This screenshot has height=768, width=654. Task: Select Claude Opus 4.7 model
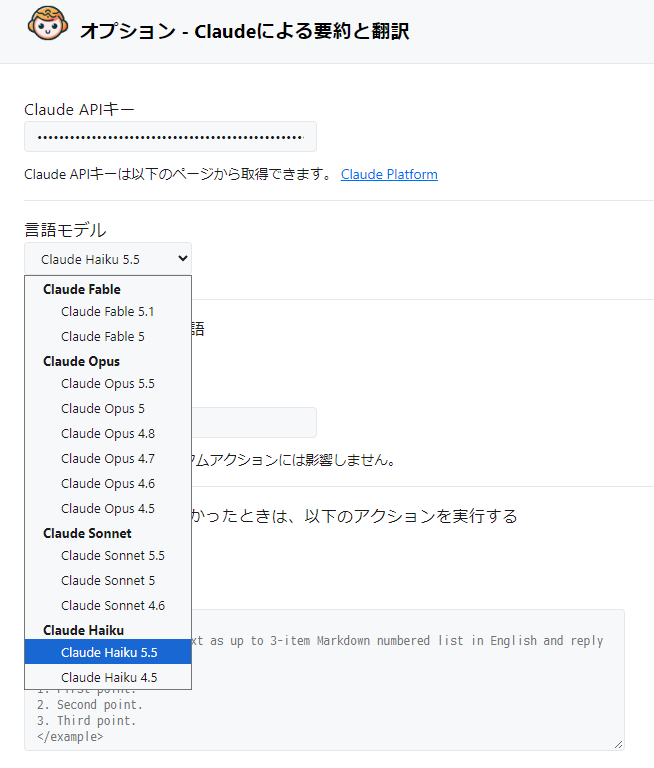[108, 458]
